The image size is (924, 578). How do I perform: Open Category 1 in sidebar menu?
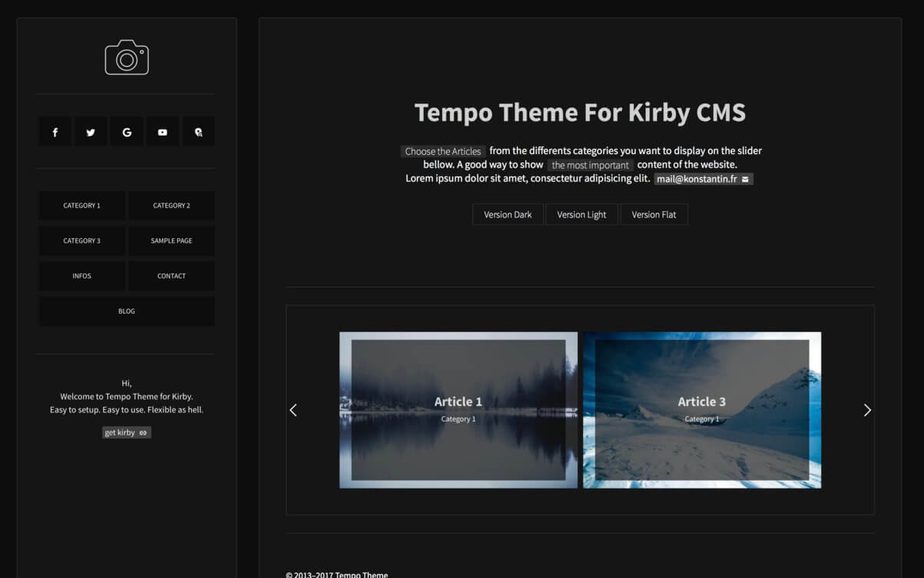pyautogui.click(x=82, y=206)
